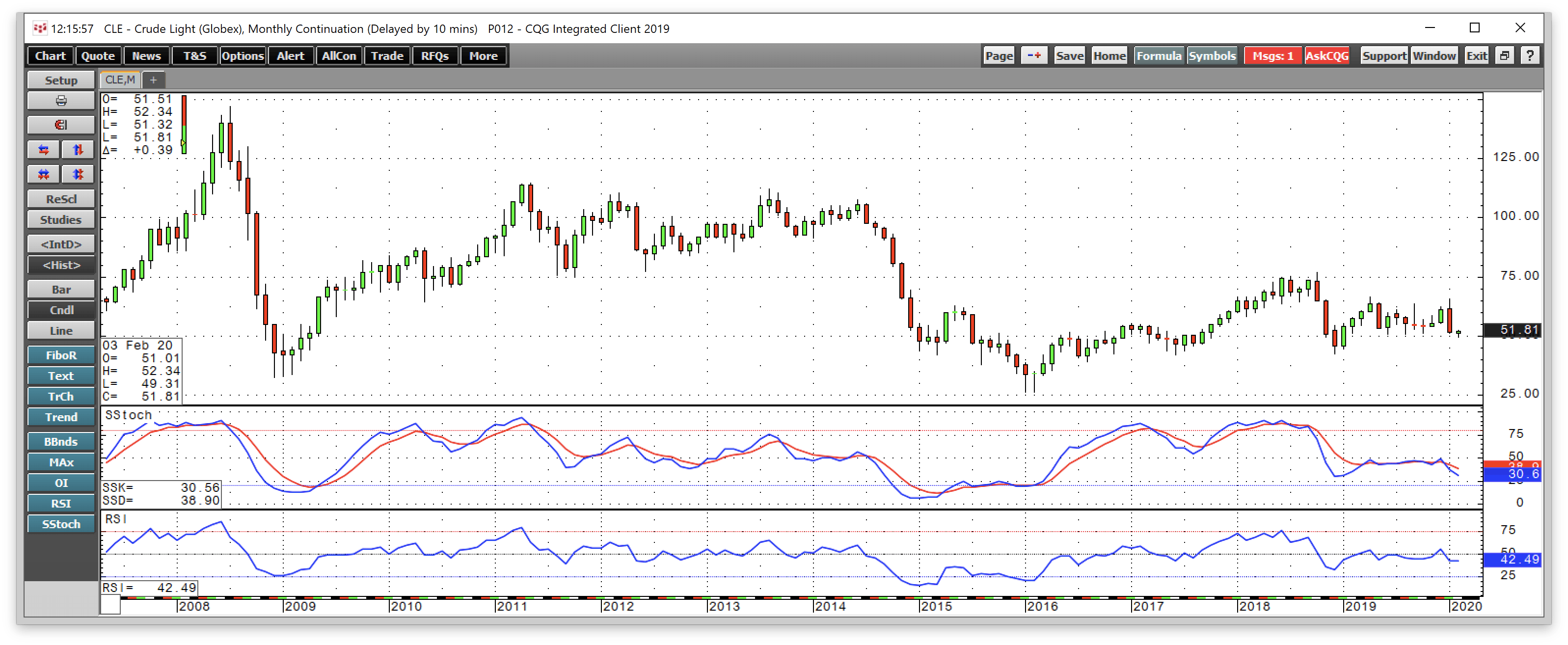Open the chart Setup button
The image size is (1568, 645).
pyautogui.click(x=61, y=81)
